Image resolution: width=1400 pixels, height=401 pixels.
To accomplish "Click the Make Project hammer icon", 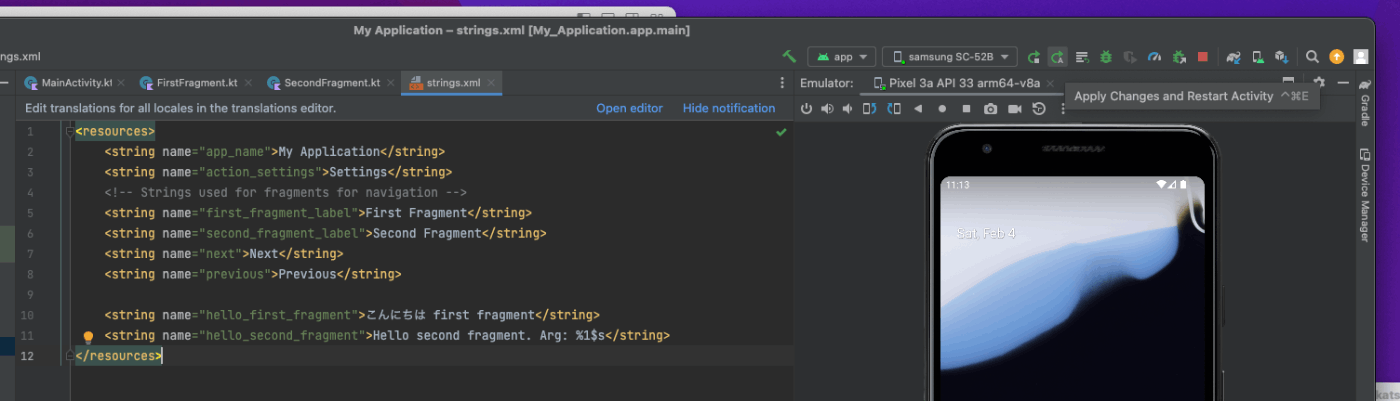I will click(x=790, y=57).
